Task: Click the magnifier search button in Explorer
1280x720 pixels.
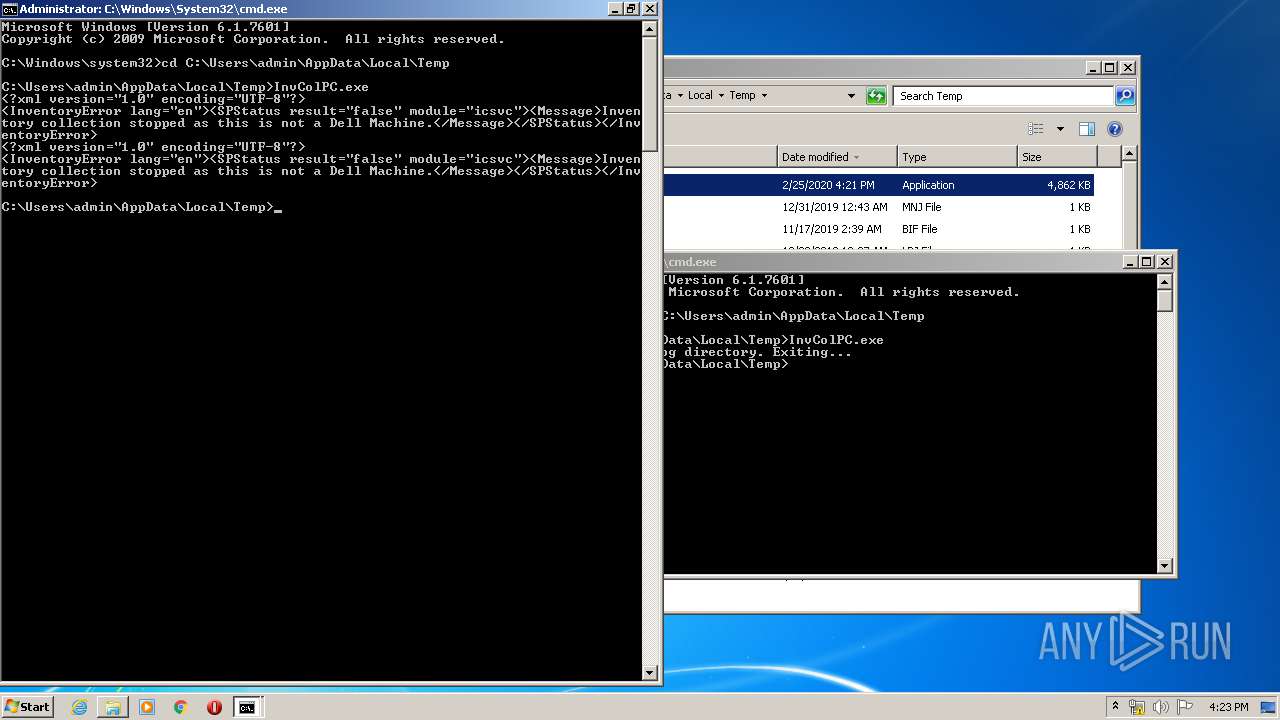Action: 1125,96
